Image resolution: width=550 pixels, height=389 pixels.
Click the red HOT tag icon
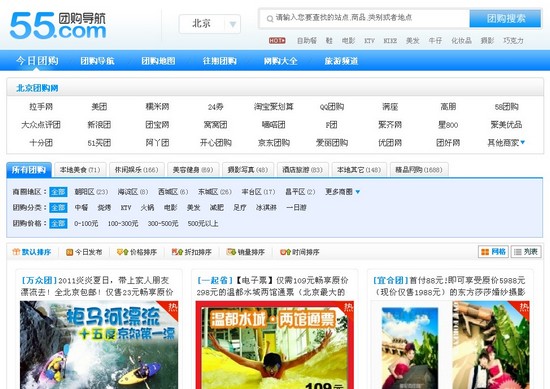click(x=277, y=41)
